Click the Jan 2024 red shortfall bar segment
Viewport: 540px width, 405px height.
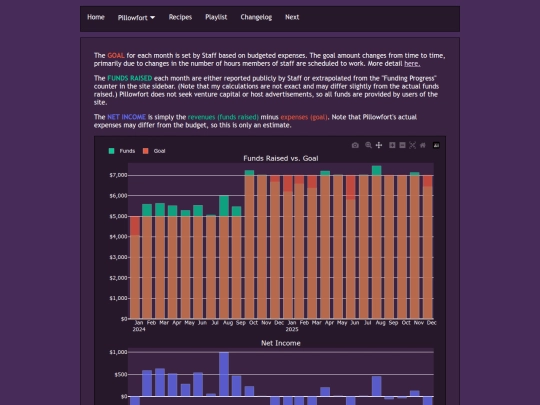(x=135, y=226)
